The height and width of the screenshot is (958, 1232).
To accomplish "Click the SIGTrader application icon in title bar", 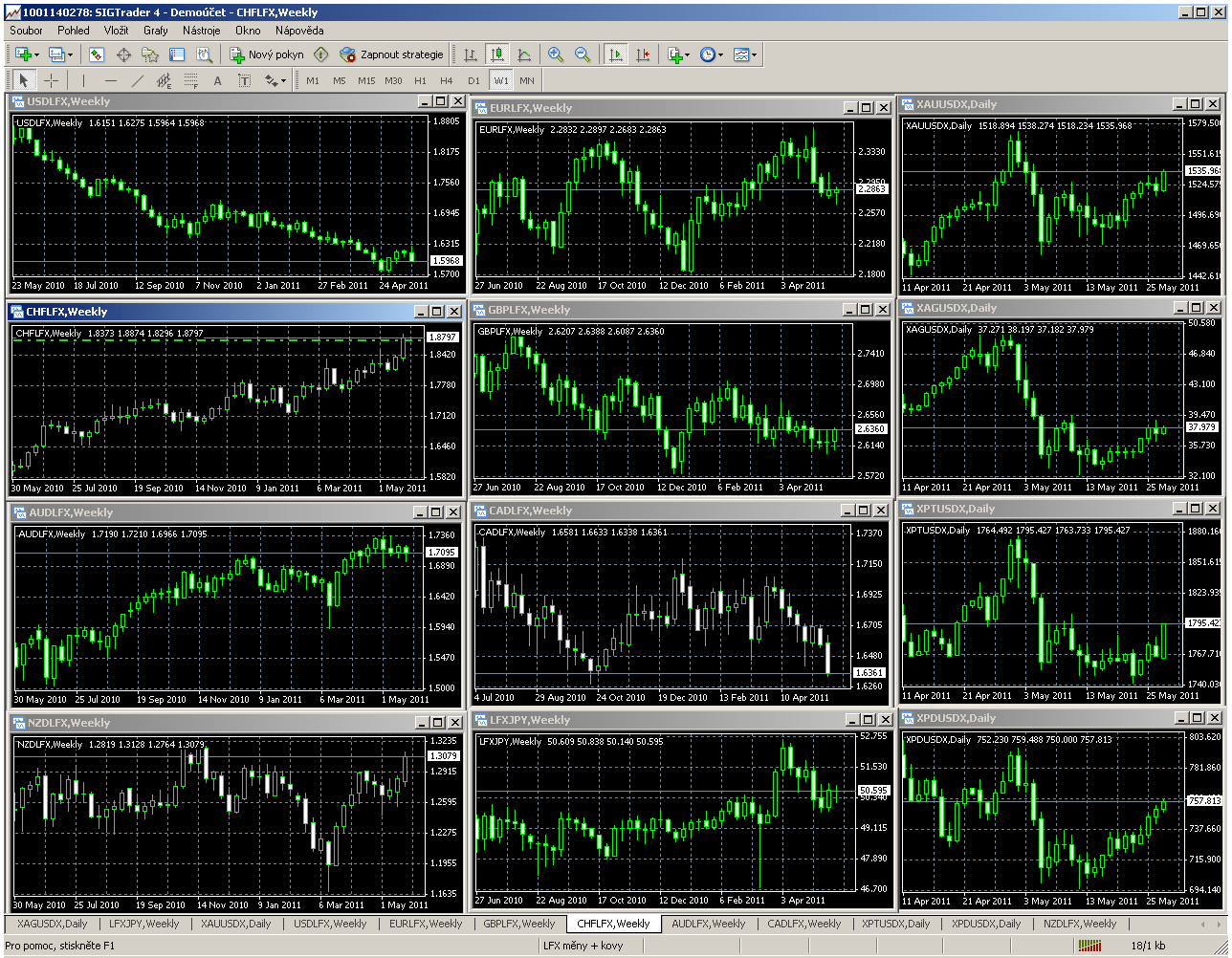I will 11,12.
